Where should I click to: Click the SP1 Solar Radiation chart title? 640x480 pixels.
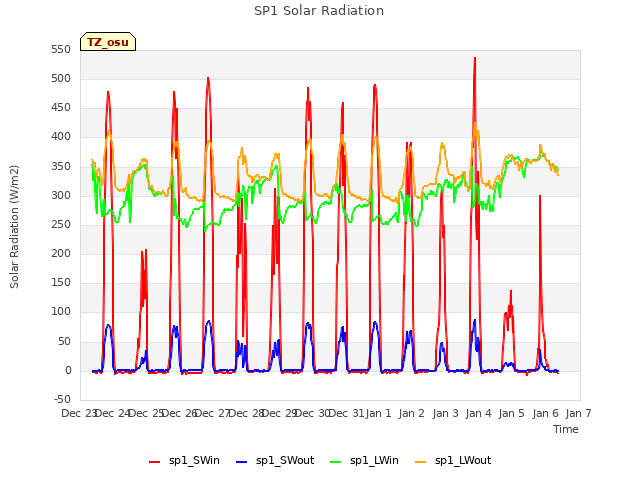[x=319, y=11]
